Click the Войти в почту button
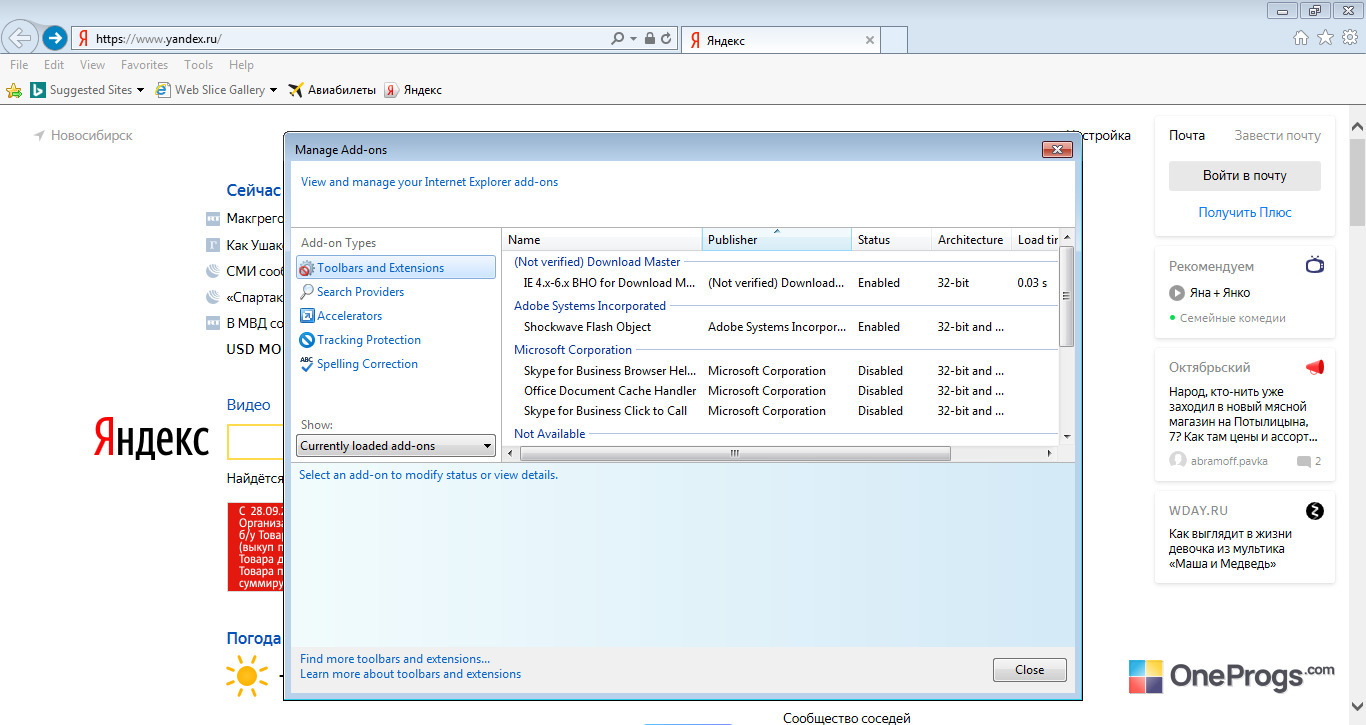This screenshot has height=725, width=1366. pos(1245,176)
